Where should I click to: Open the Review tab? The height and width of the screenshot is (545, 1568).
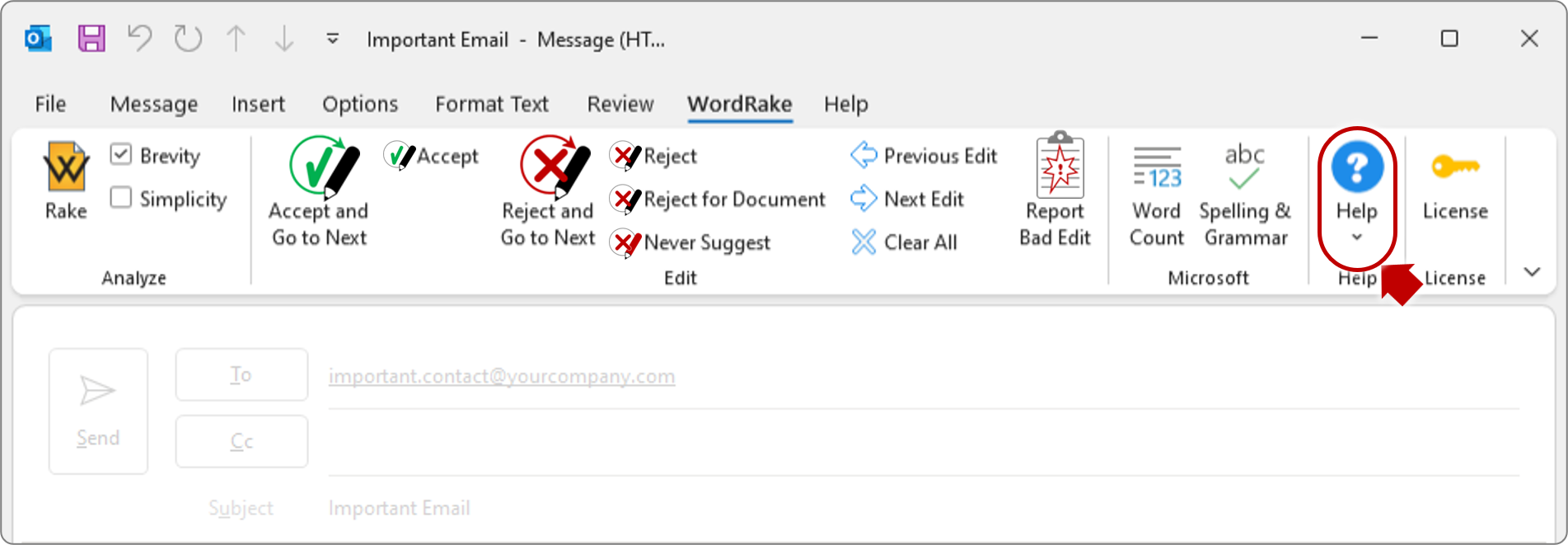pyautogui.click(x=620, y=104)
